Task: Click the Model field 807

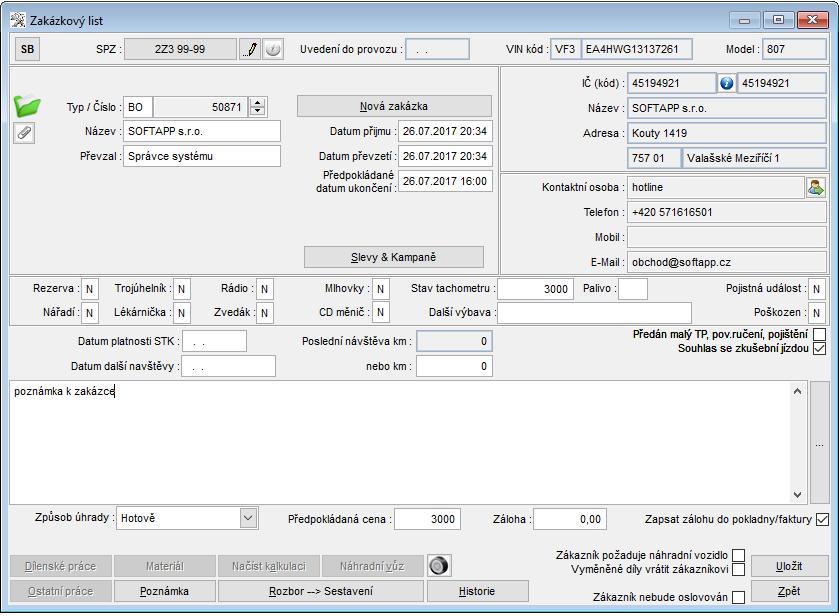Action: [794, 49]
